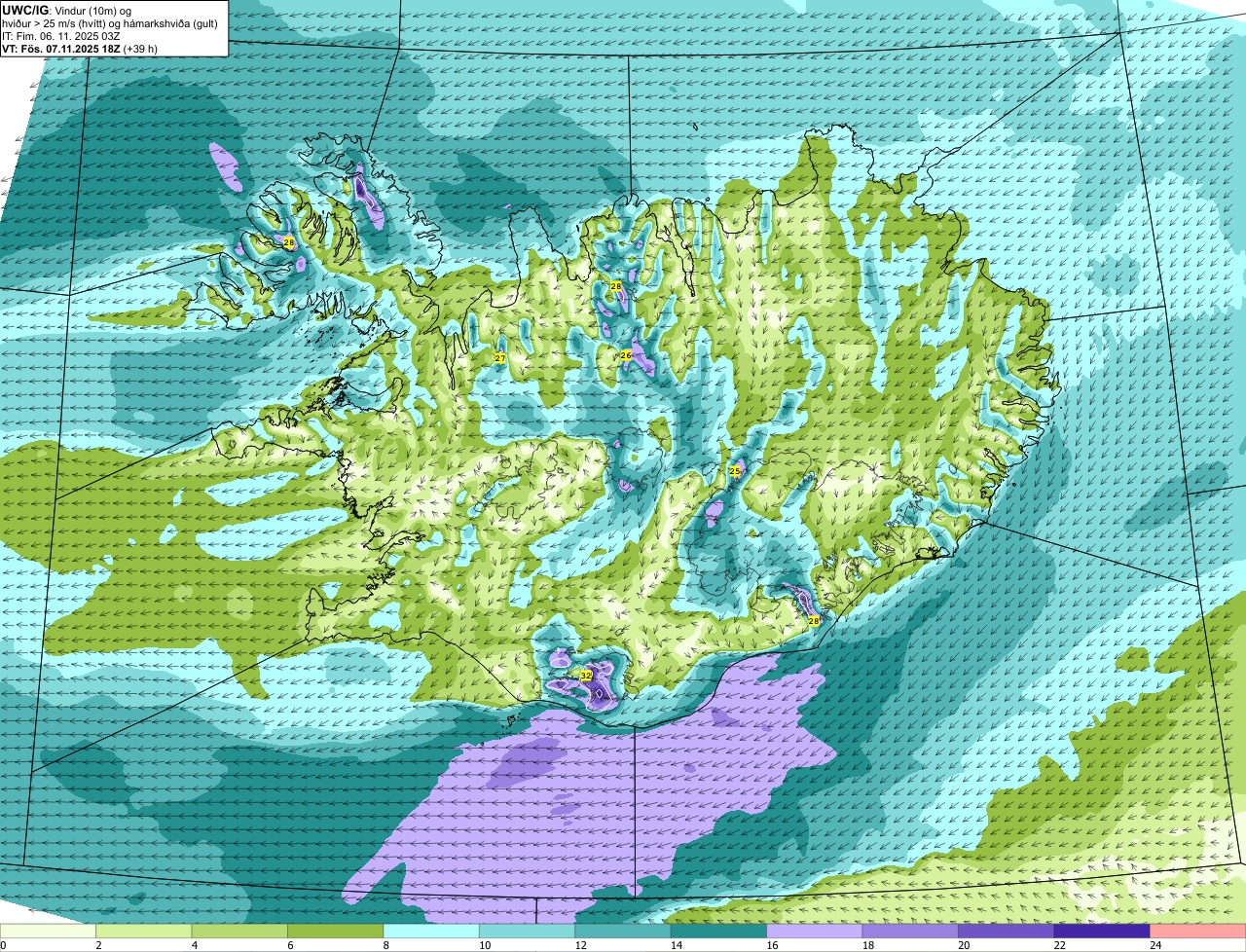Screen dimensions: 1246x952
Task: Click the text 'hviður > 25 m/s (hvítt)'
Action: [x=55, y=23]
